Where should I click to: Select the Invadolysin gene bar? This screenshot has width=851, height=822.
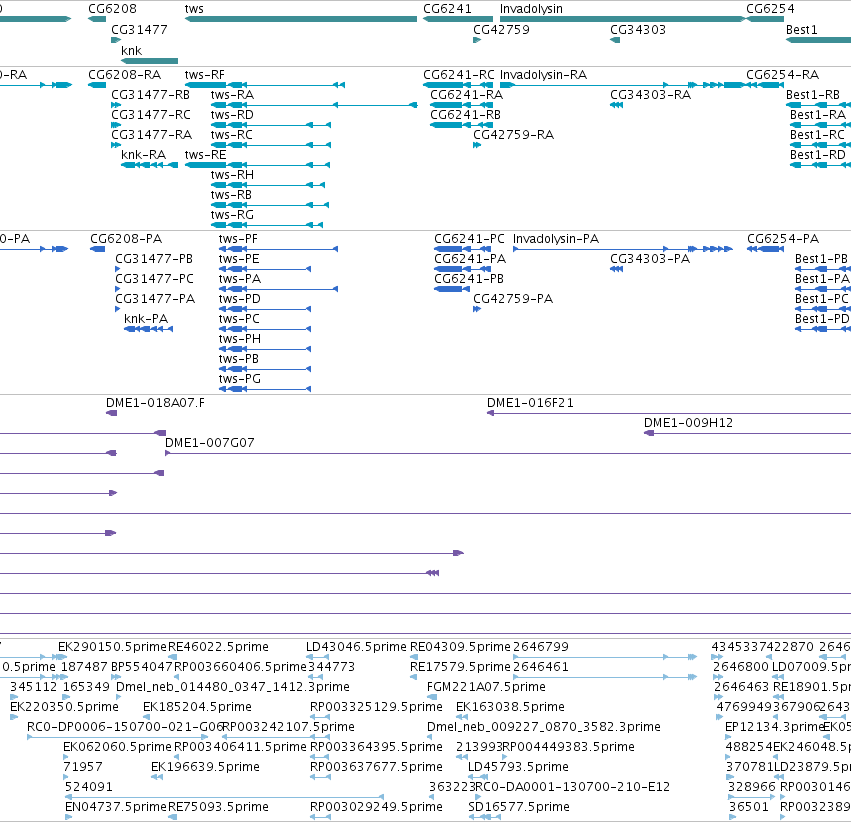click(623, 19)
